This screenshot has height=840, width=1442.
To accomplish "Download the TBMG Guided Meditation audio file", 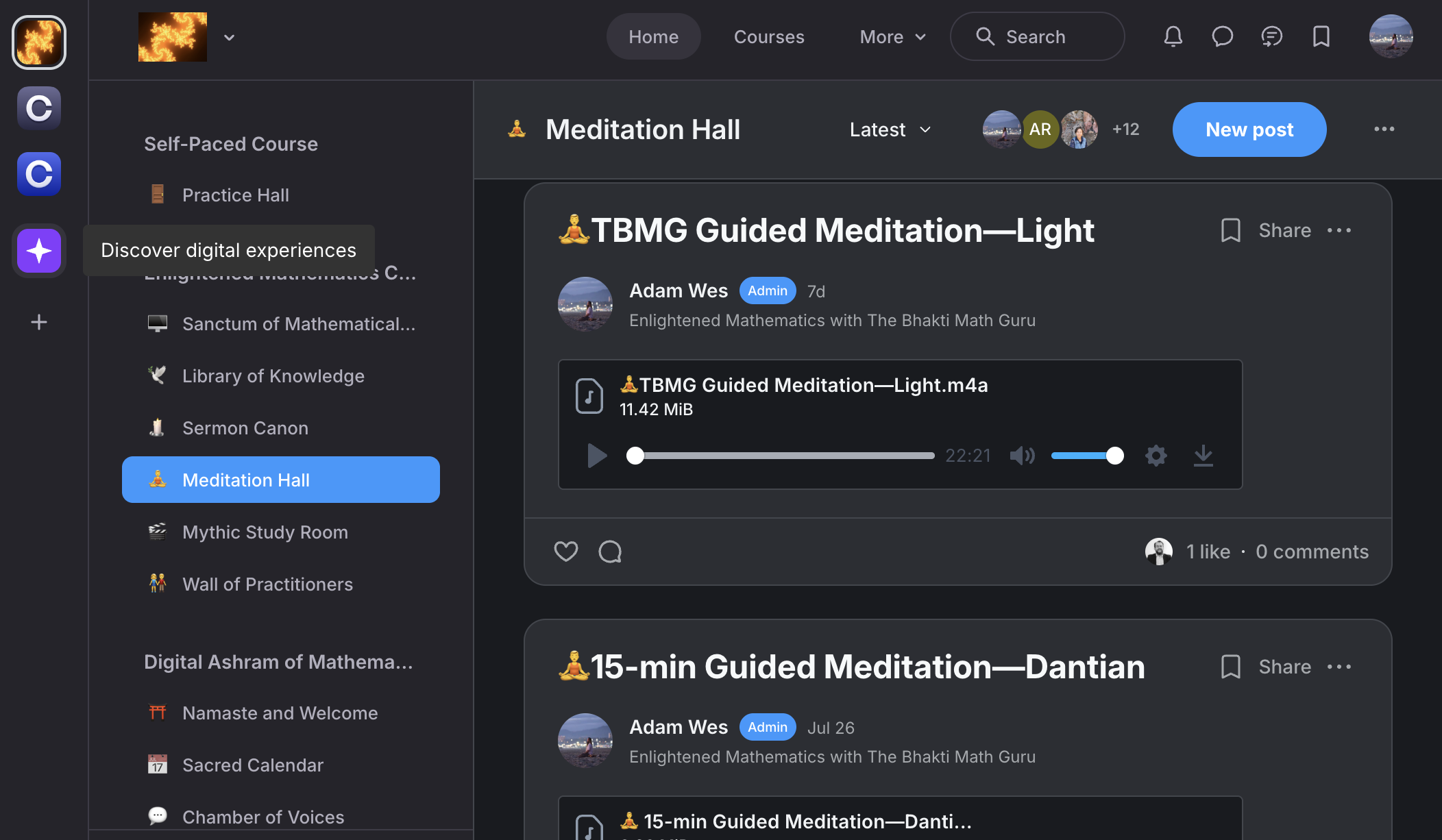I will click(1203, 455).
